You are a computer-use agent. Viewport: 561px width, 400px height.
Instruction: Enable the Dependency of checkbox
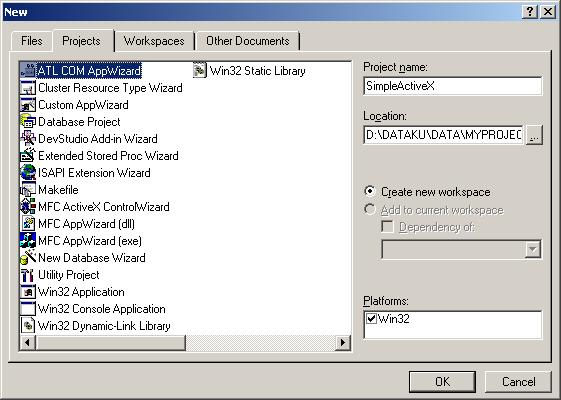tap(387, 226)
